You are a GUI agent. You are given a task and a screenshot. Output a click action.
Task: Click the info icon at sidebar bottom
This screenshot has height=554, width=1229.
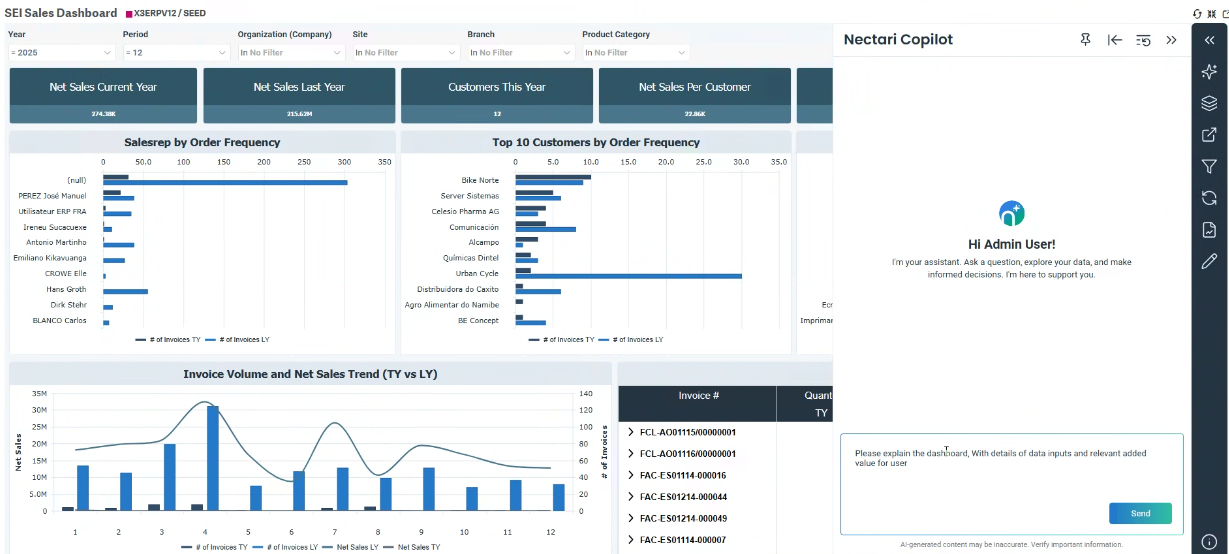1209,542
